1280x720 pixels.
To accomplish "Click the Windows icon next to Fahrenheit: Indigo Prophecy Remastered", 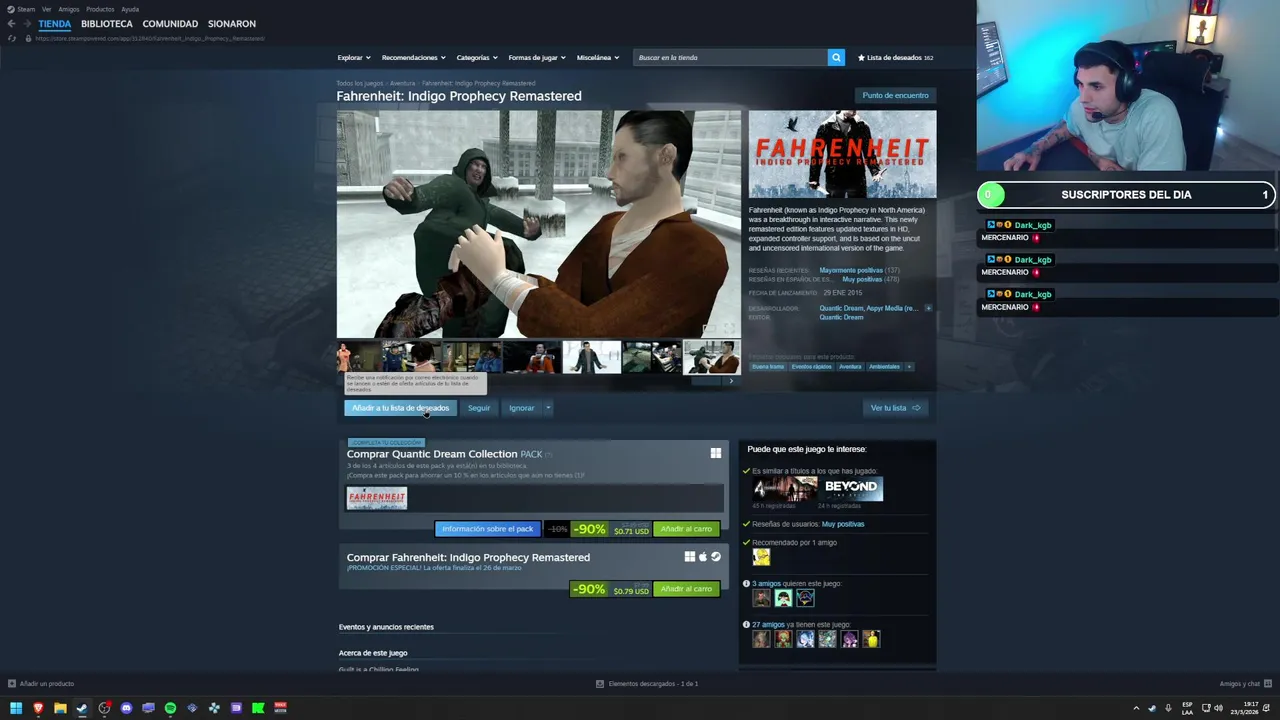I will point(690,557).
